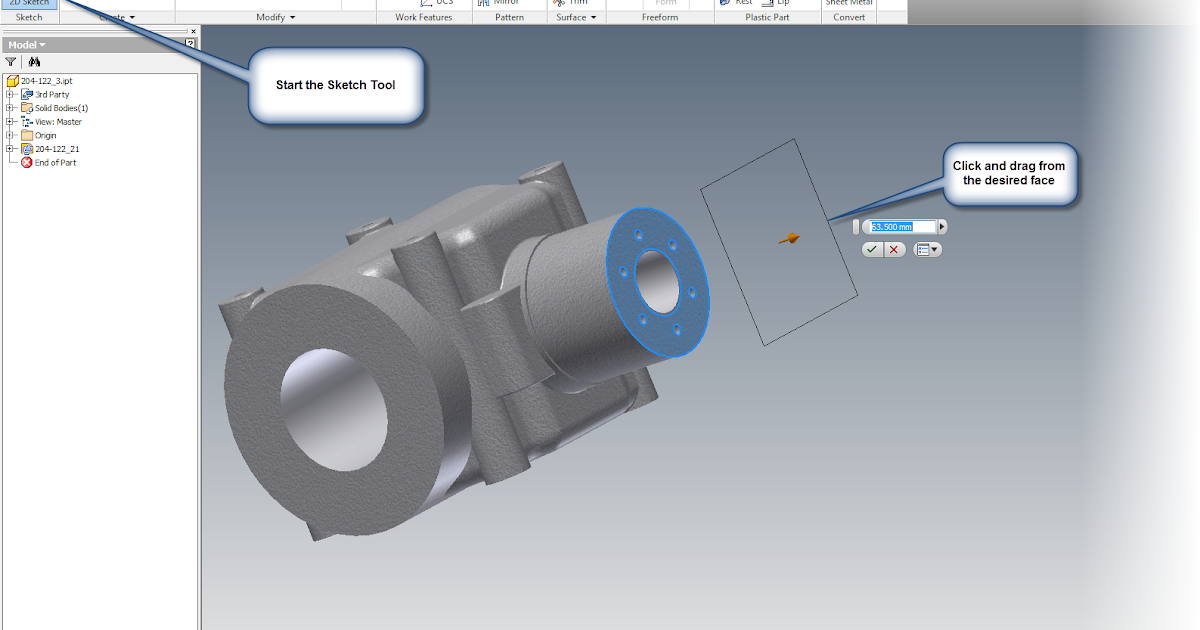This screenshot has height=630, width=1200.
Task: Click the mini toolbar options dropdown
Action: point(927,249)
